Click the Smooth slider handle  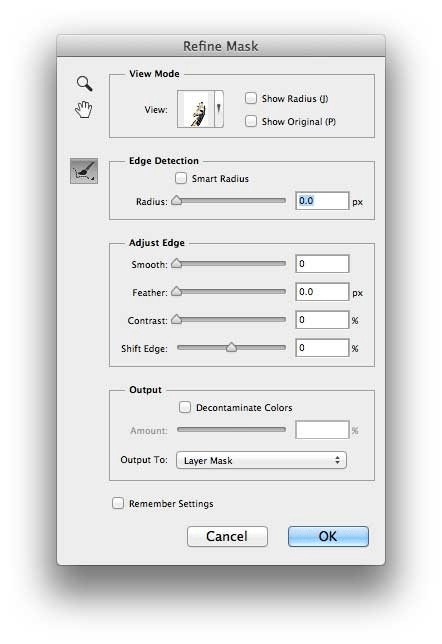pos(177,263)
